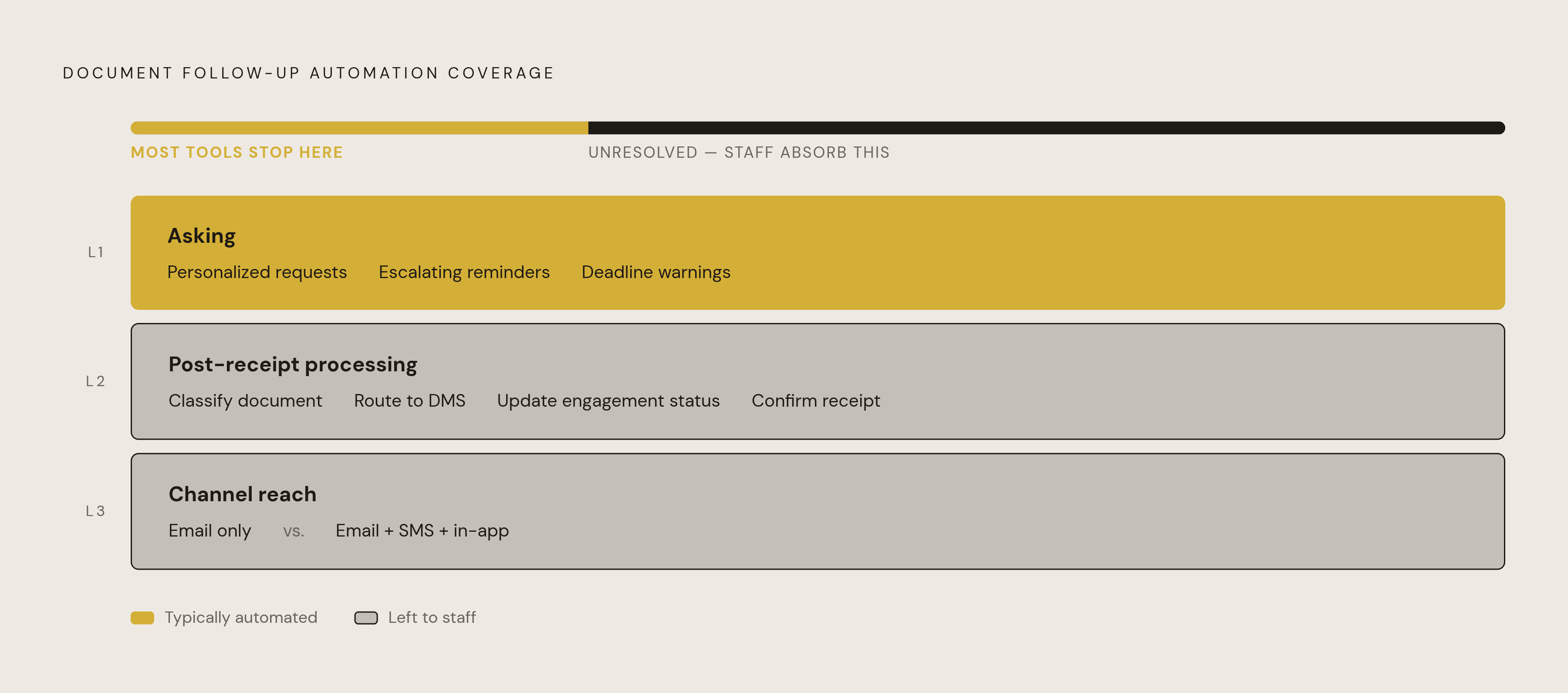Click the 'L3' row label
The image size is (1568, 693).
(x=95, y=511)
